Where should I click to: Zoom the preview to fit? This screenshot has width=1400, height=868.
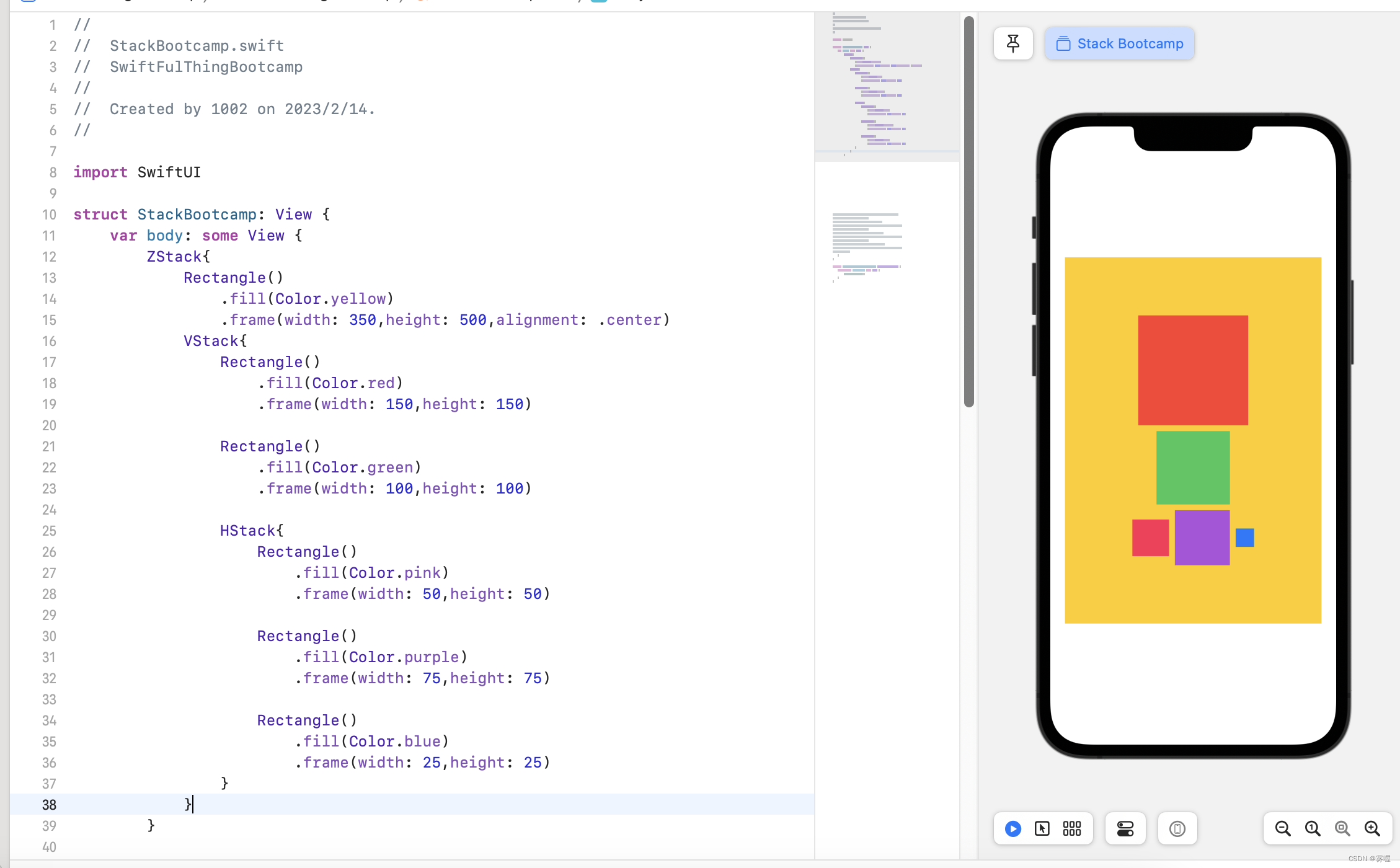coord(1342,828)
